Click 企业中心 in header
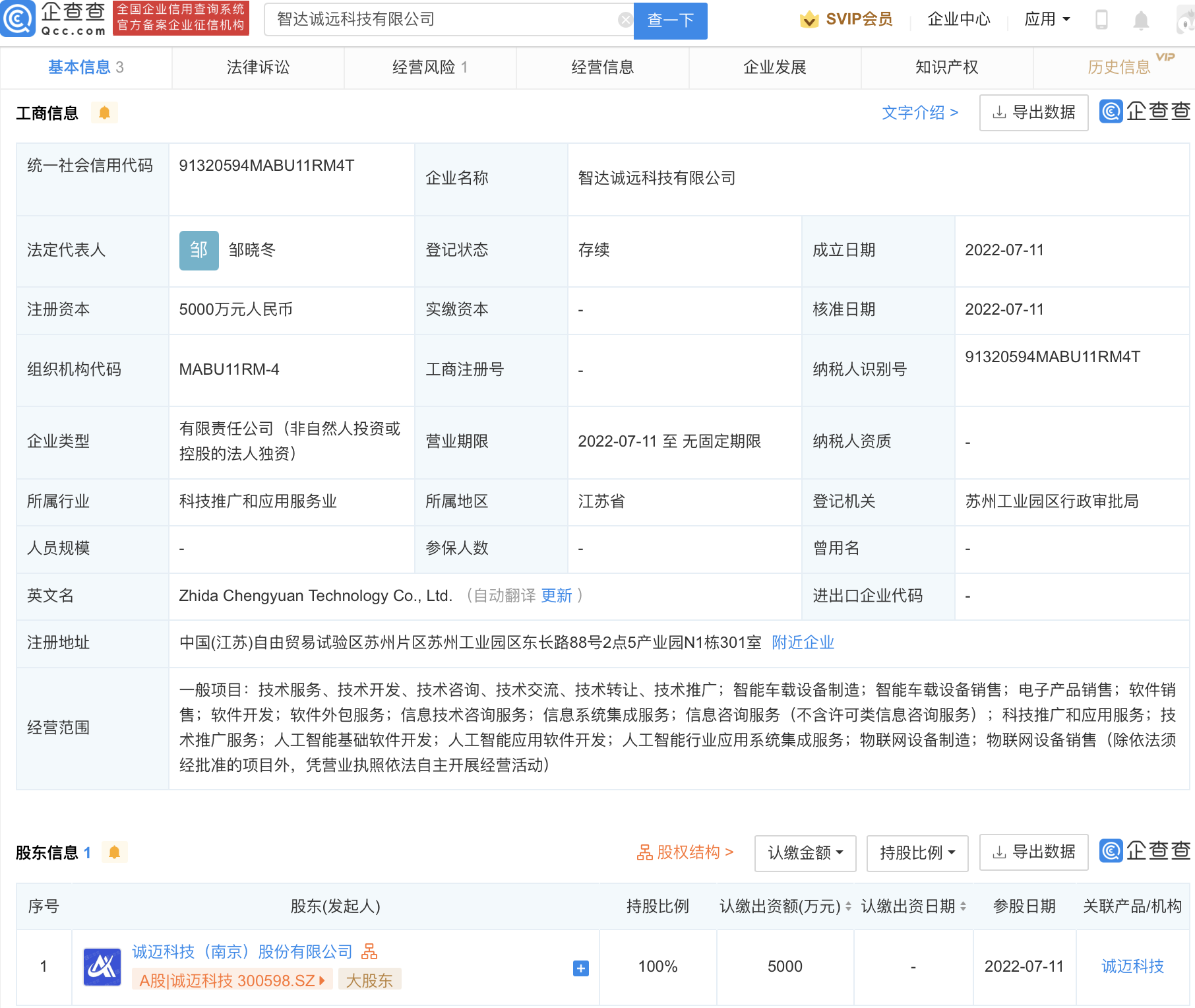1195x1008 pixels. 959,19
